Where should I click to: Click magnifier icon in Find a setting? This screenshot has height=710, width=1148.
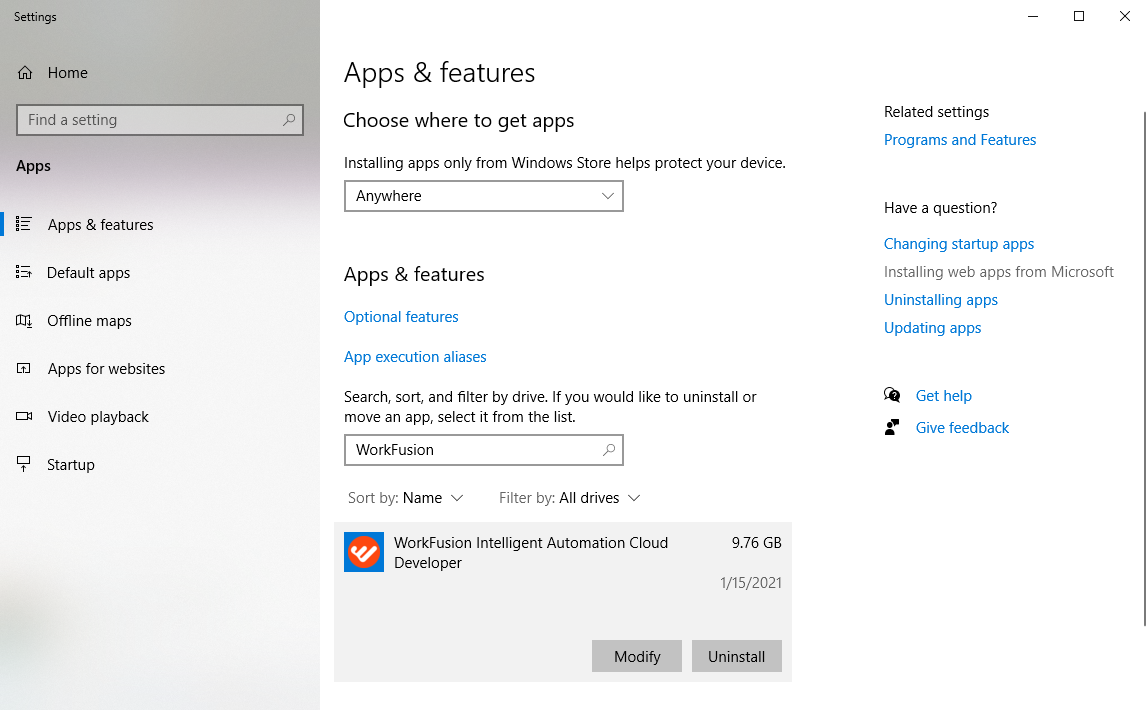point(289,119)
